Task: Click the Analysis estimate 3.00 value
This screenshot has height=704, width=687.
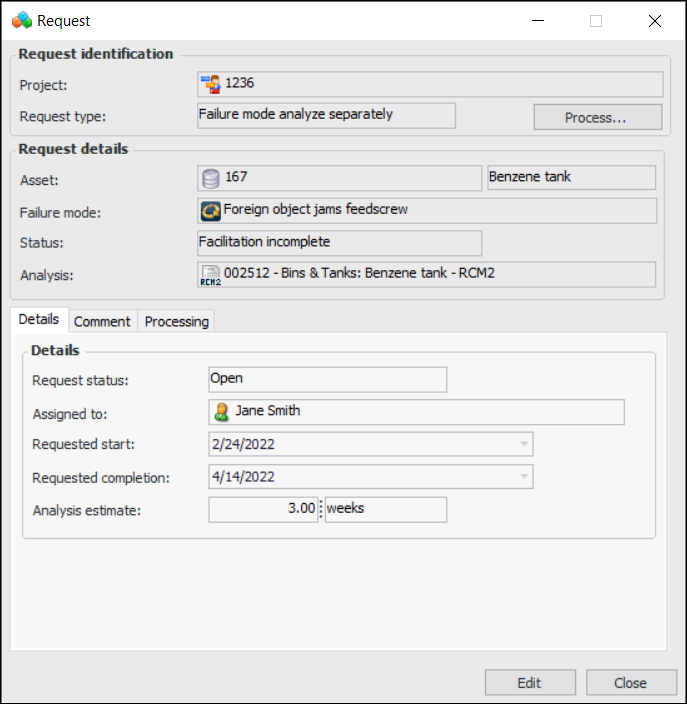Action: (x=264, y=510)
